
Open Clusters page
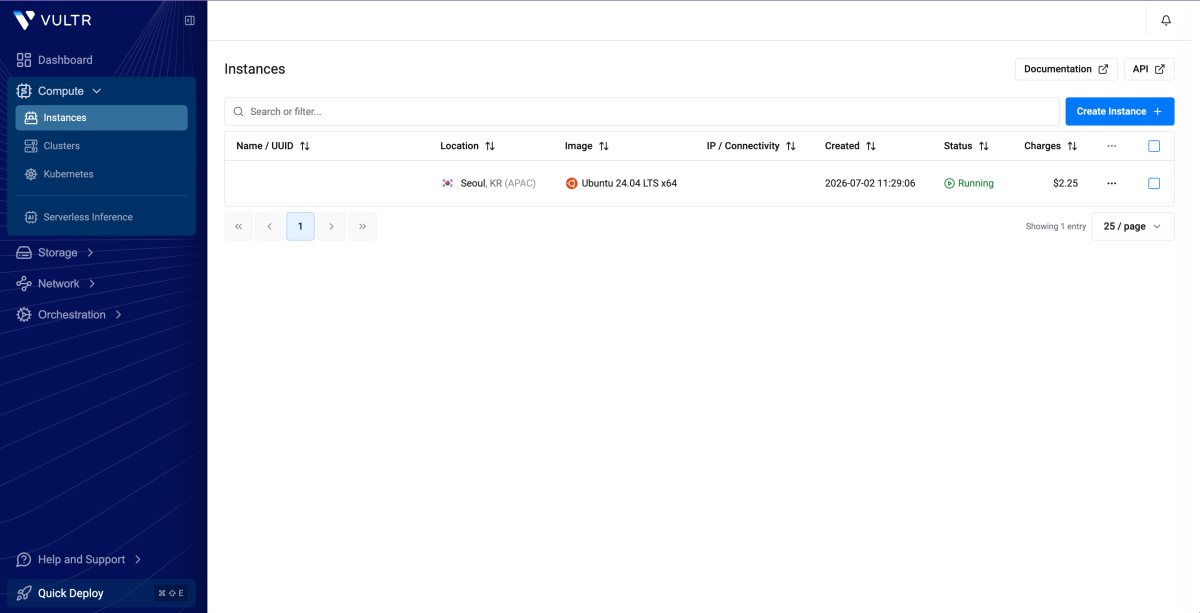[x=62, y=146]
